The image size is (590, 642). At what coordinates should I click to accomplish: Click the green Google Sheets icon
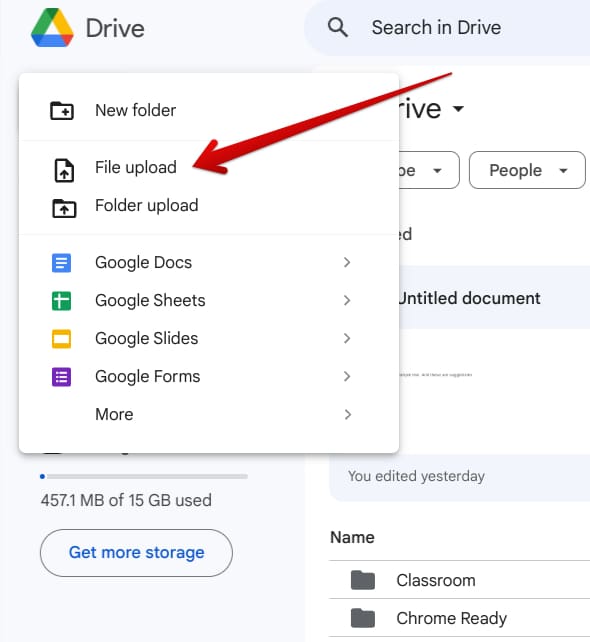coord(61,301)
